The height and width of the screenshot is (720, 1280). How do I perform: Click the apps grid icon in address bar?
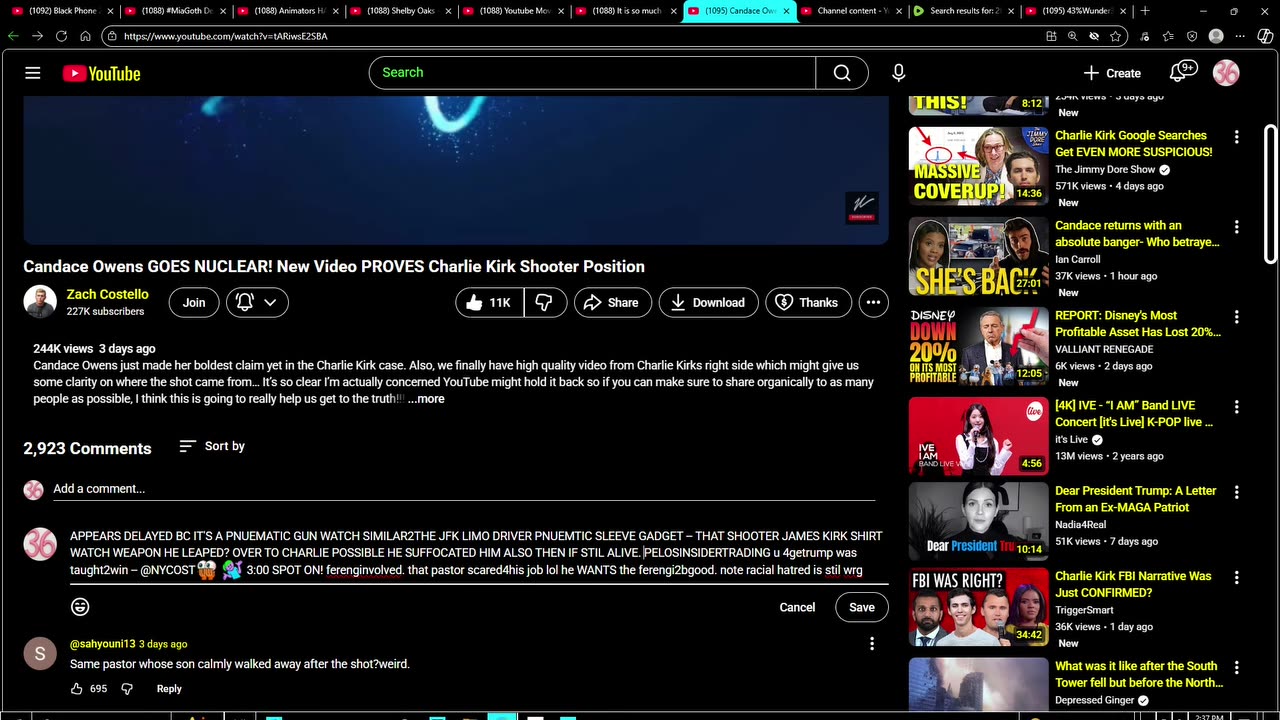click(1051, 36)
